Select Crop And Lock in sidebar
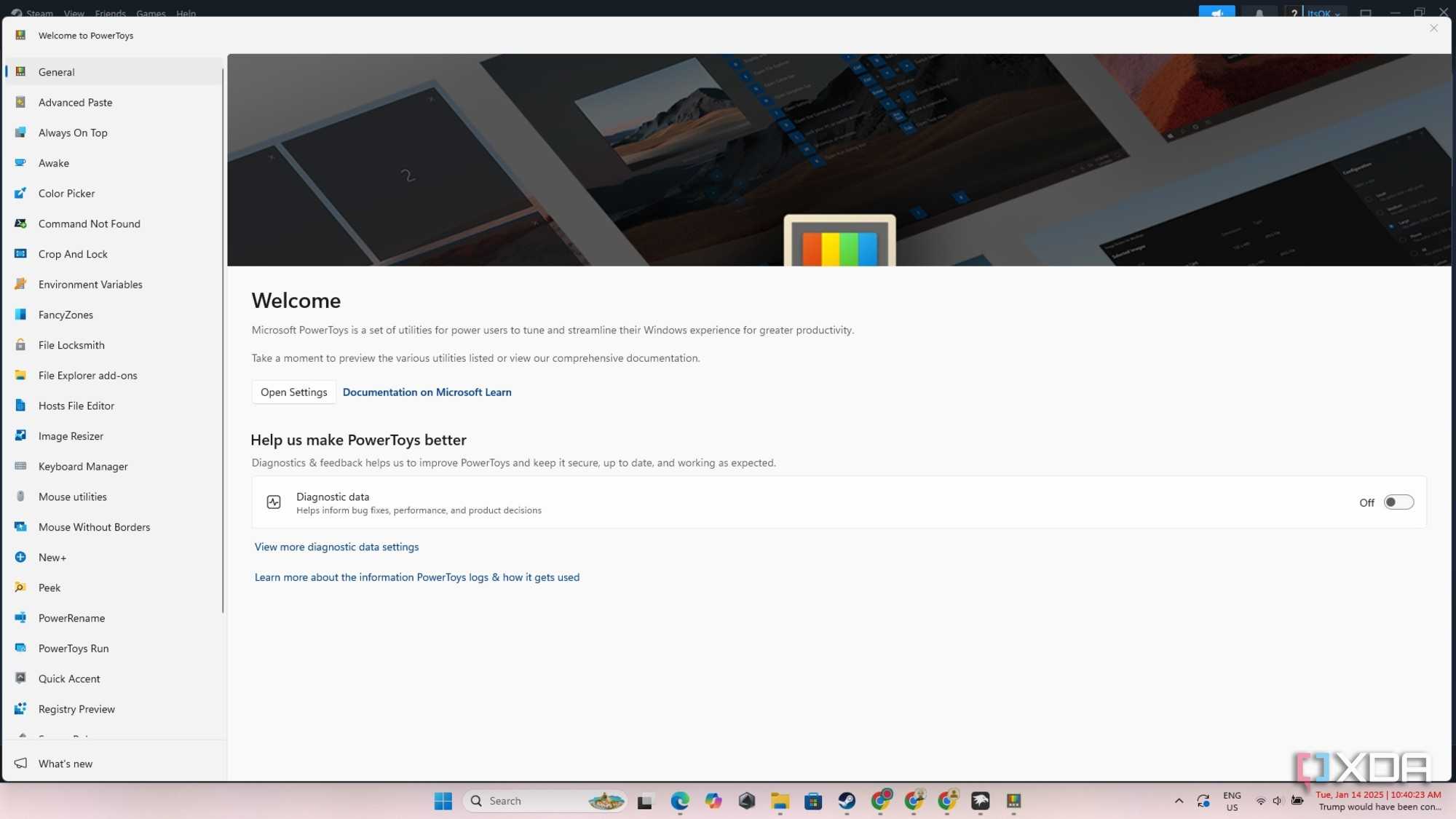The height and width of the screenshot is (819, 1456). pyautogui.click(x=113, y=254)
